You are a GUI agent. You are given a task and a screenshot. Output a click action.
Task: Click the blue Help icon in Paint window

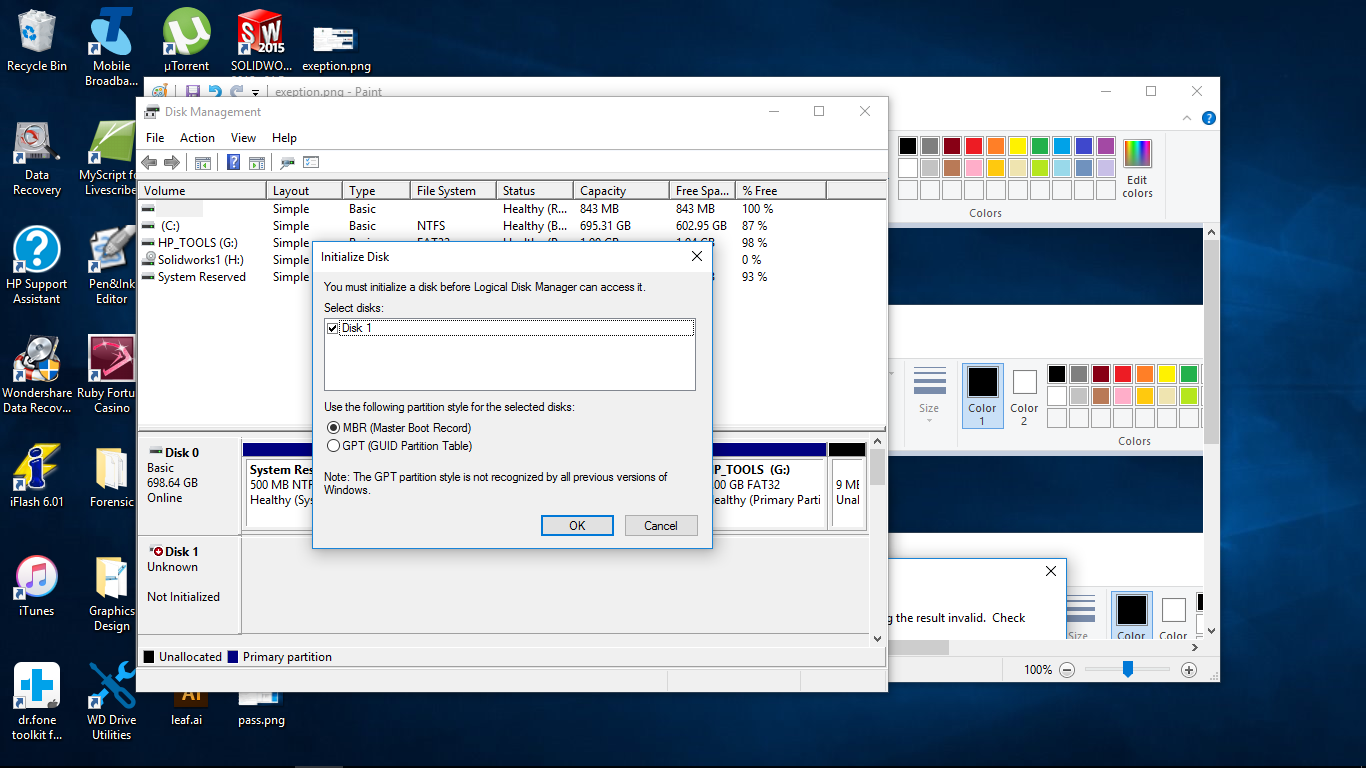pos(1208,118)
